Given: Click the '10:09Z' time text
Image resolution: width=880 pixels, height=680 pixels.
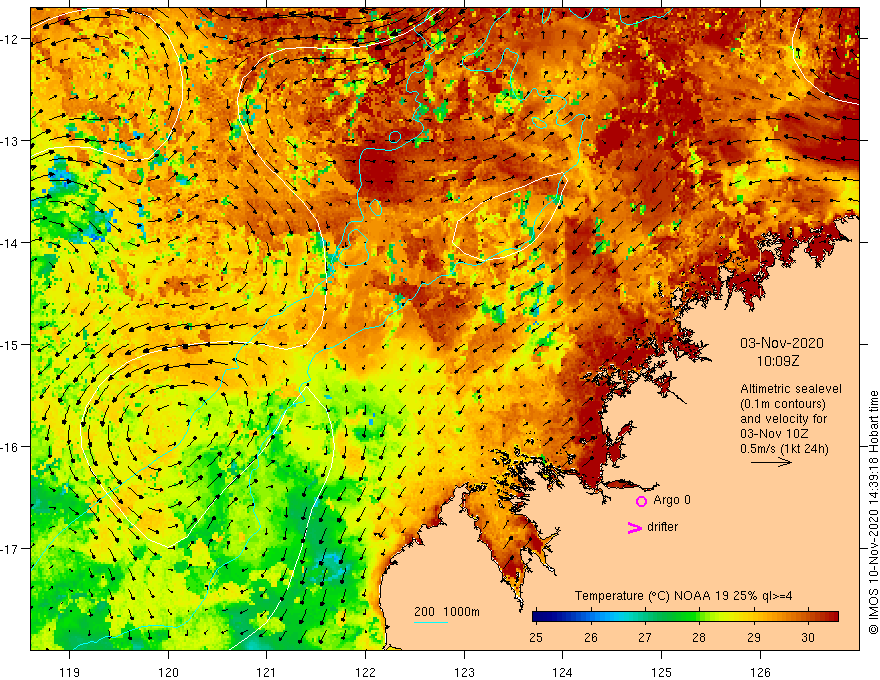Looking at the screenshot, I should (x=778, y=361).
